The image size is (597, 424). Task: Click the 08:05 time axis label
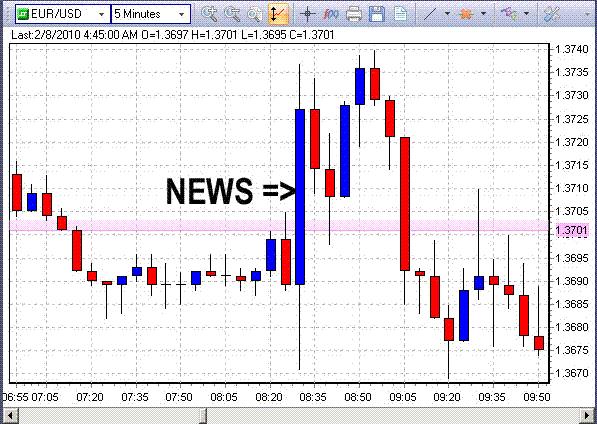224,397
